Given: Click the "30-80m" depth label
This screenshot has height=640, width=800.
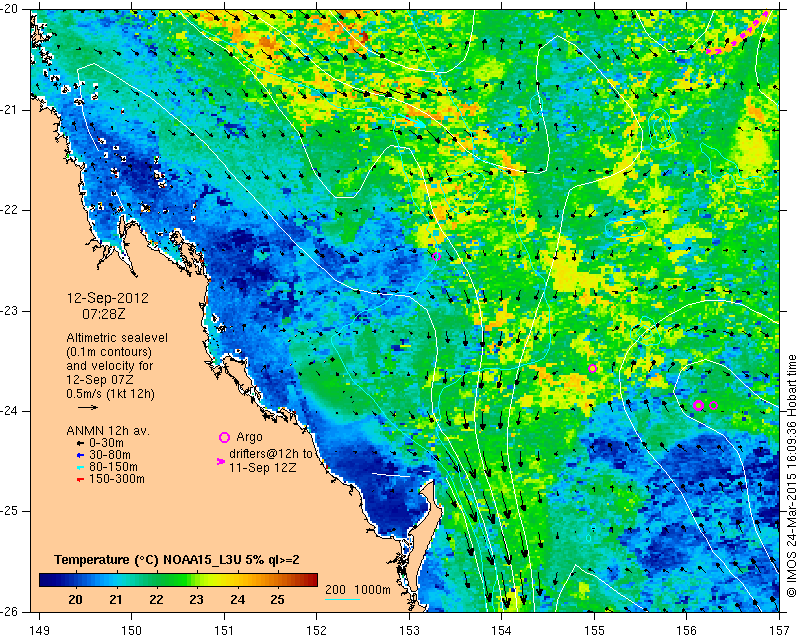Looking at the screenshot, I should [x=110, y=455].
